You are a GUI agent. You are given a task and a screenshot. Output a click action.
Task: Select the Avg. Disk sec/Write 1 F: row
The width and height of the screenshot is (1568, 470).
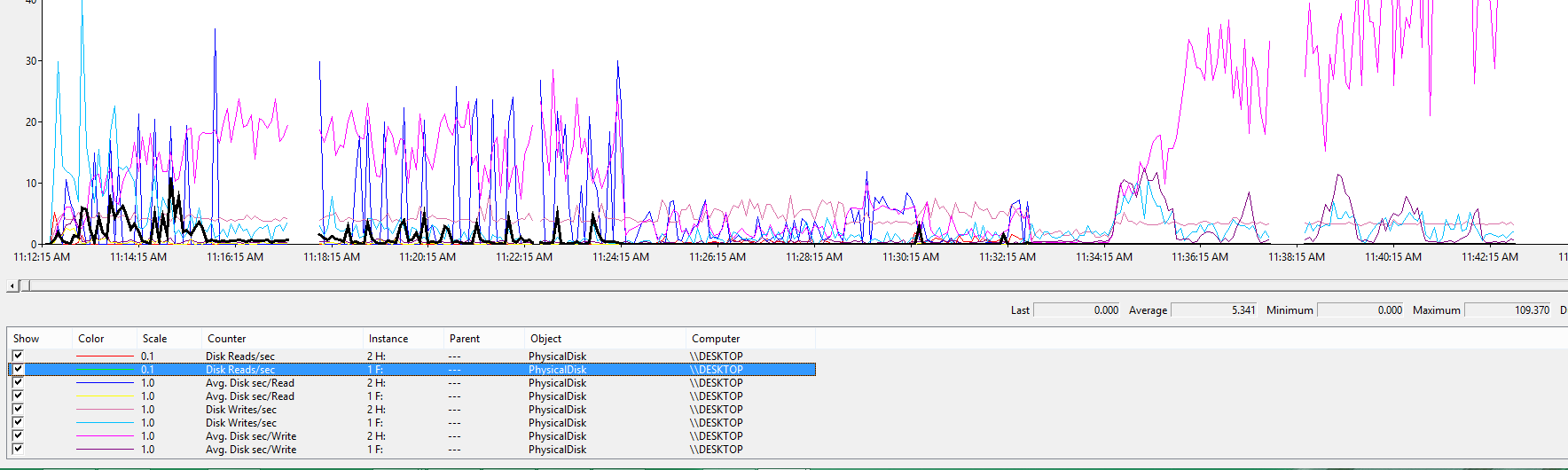251,450
